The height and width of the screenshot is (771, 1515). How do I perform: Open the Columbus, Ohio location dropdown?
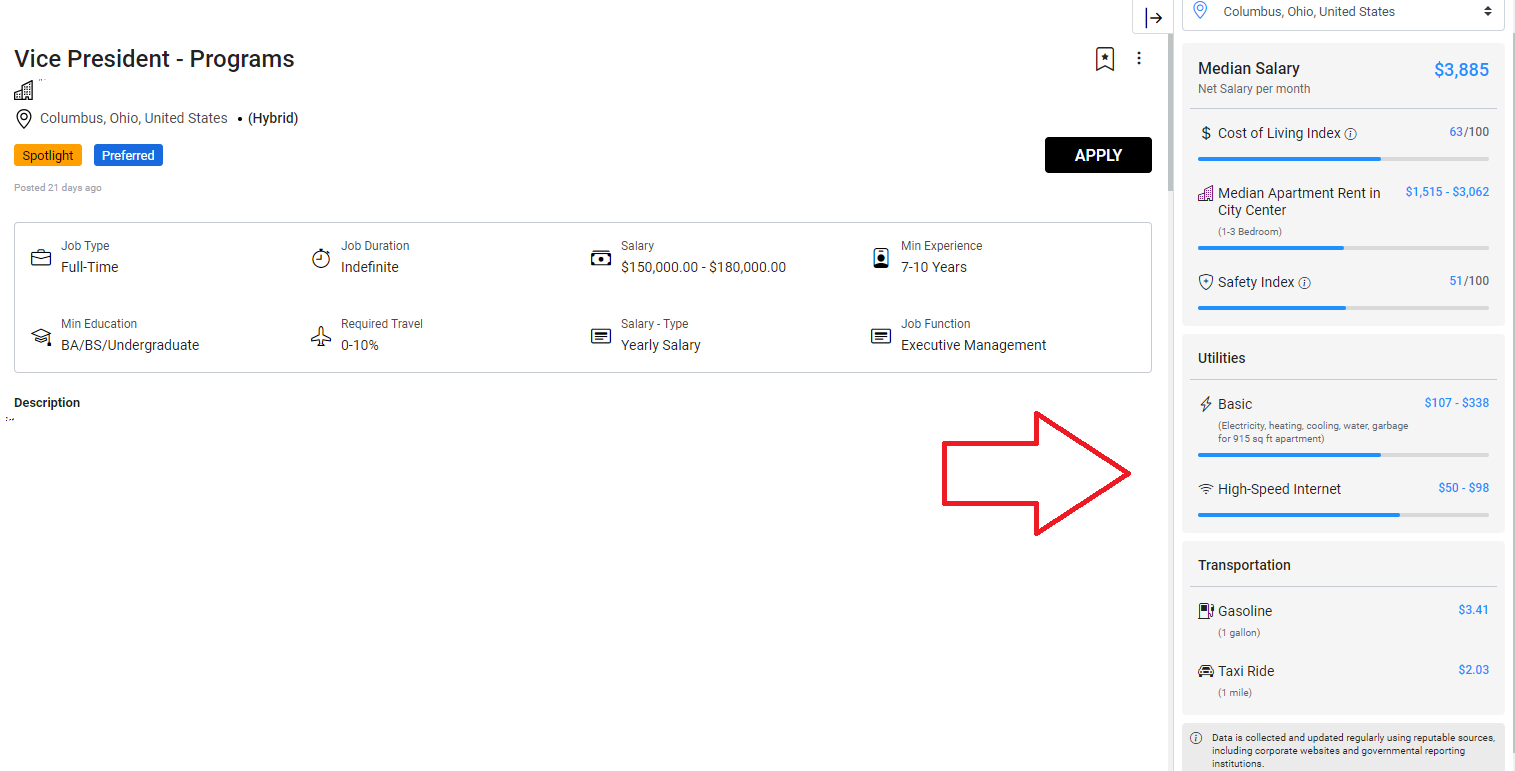(1342, 12)
